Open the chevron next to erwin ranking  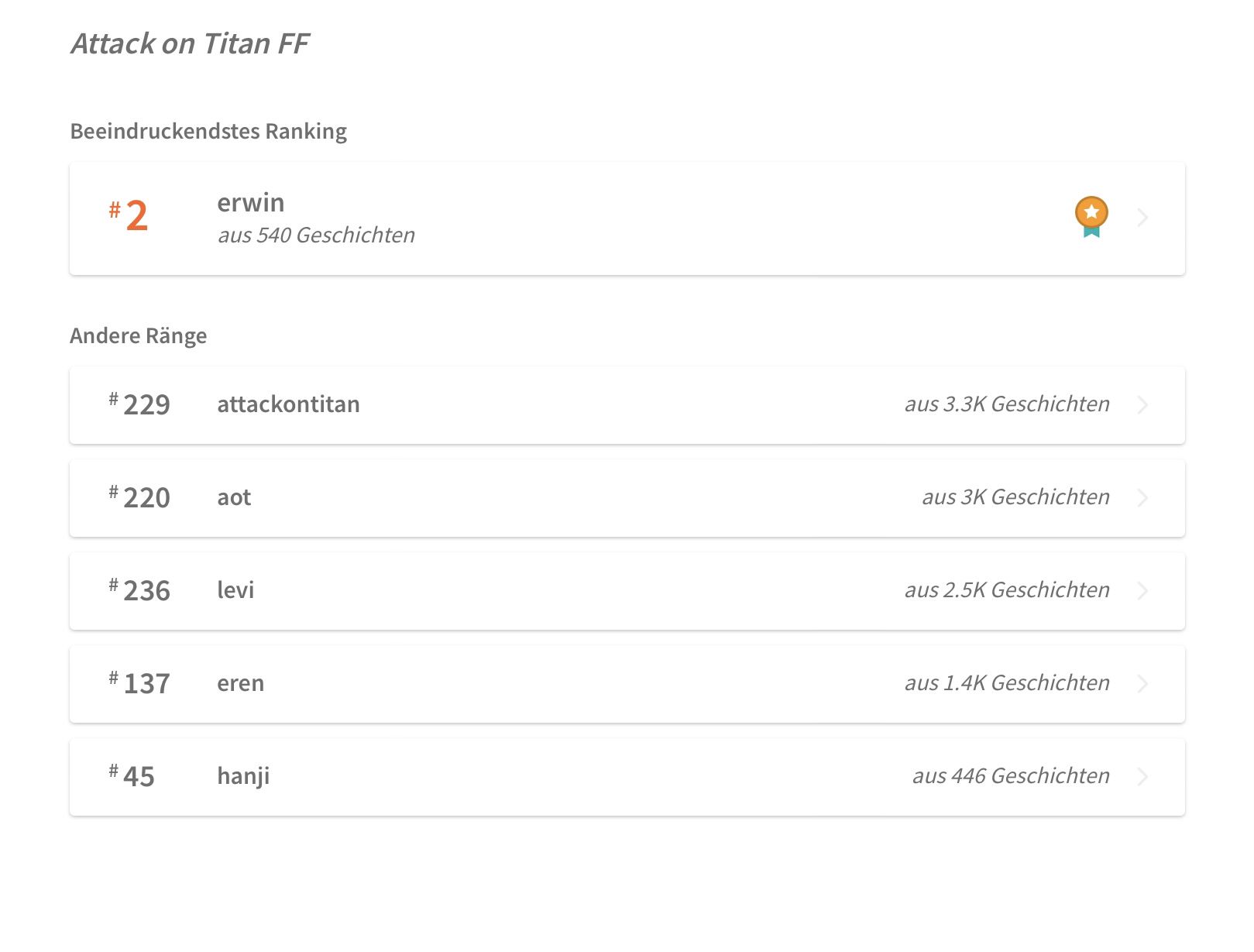click(x=1142, y=218)
